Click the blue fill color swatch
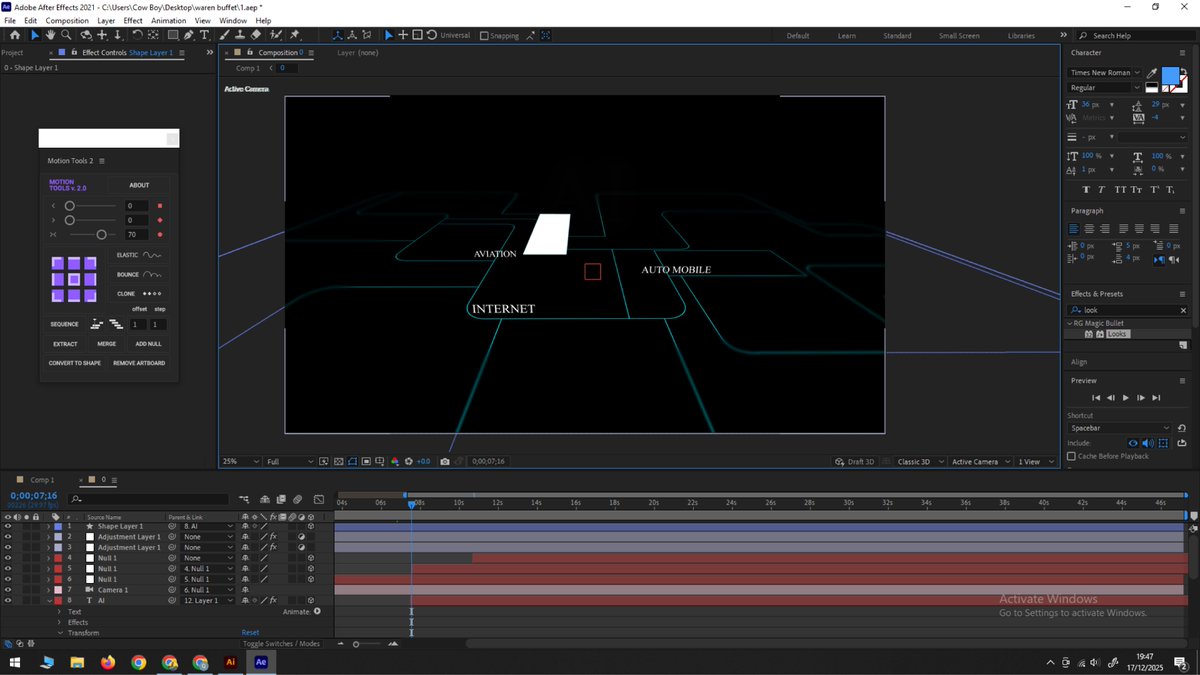This screenshot has width=1200, height=675. [x=1170, y=75]
